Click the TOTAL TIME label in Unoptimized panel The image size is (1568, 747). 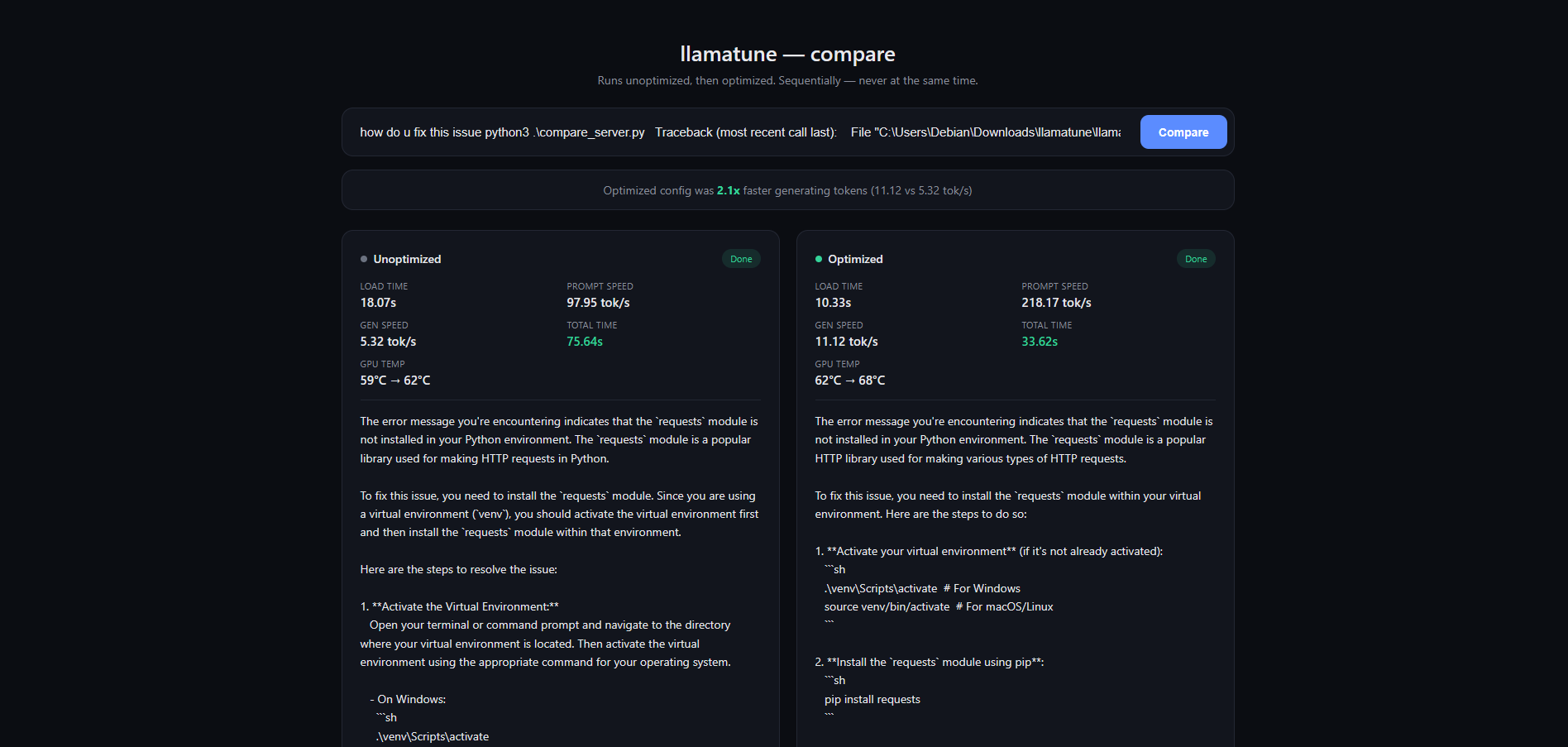coord(592,325)
